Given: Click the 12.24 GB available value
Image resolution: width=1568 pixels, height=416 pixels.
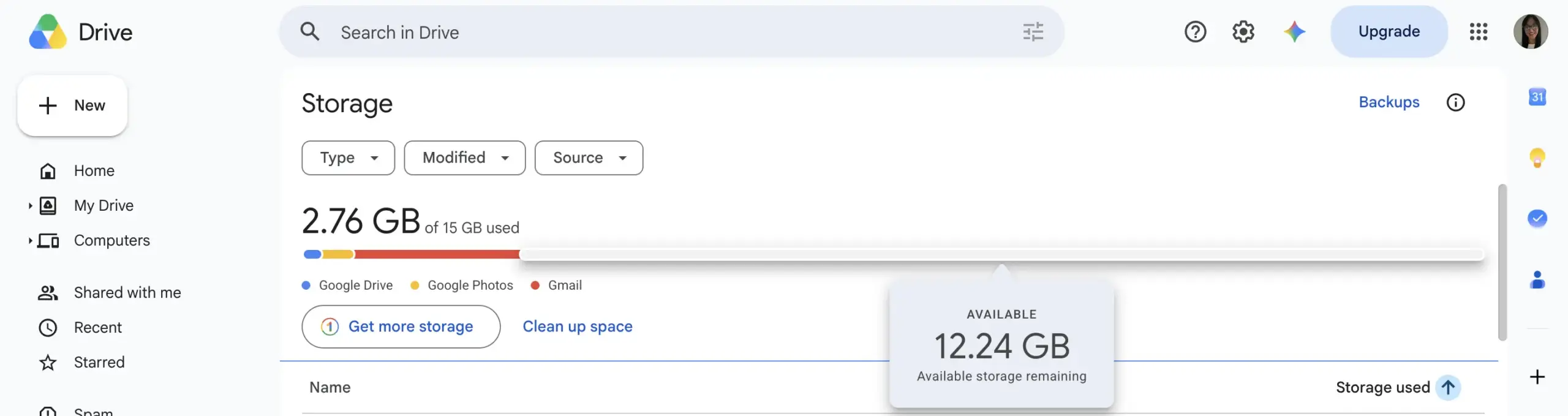Looking at the screenshot, I should coord(1002,346).
